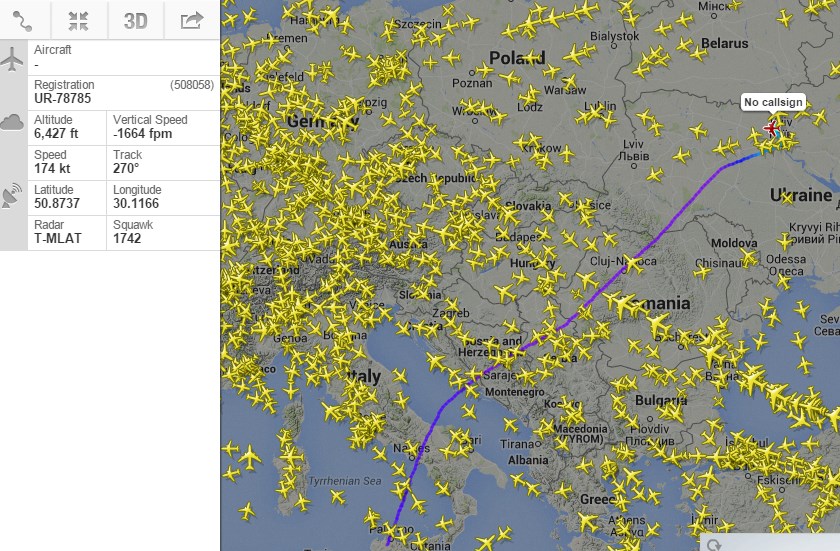Select the red highlighted aircraft near Kyiv

771,128
